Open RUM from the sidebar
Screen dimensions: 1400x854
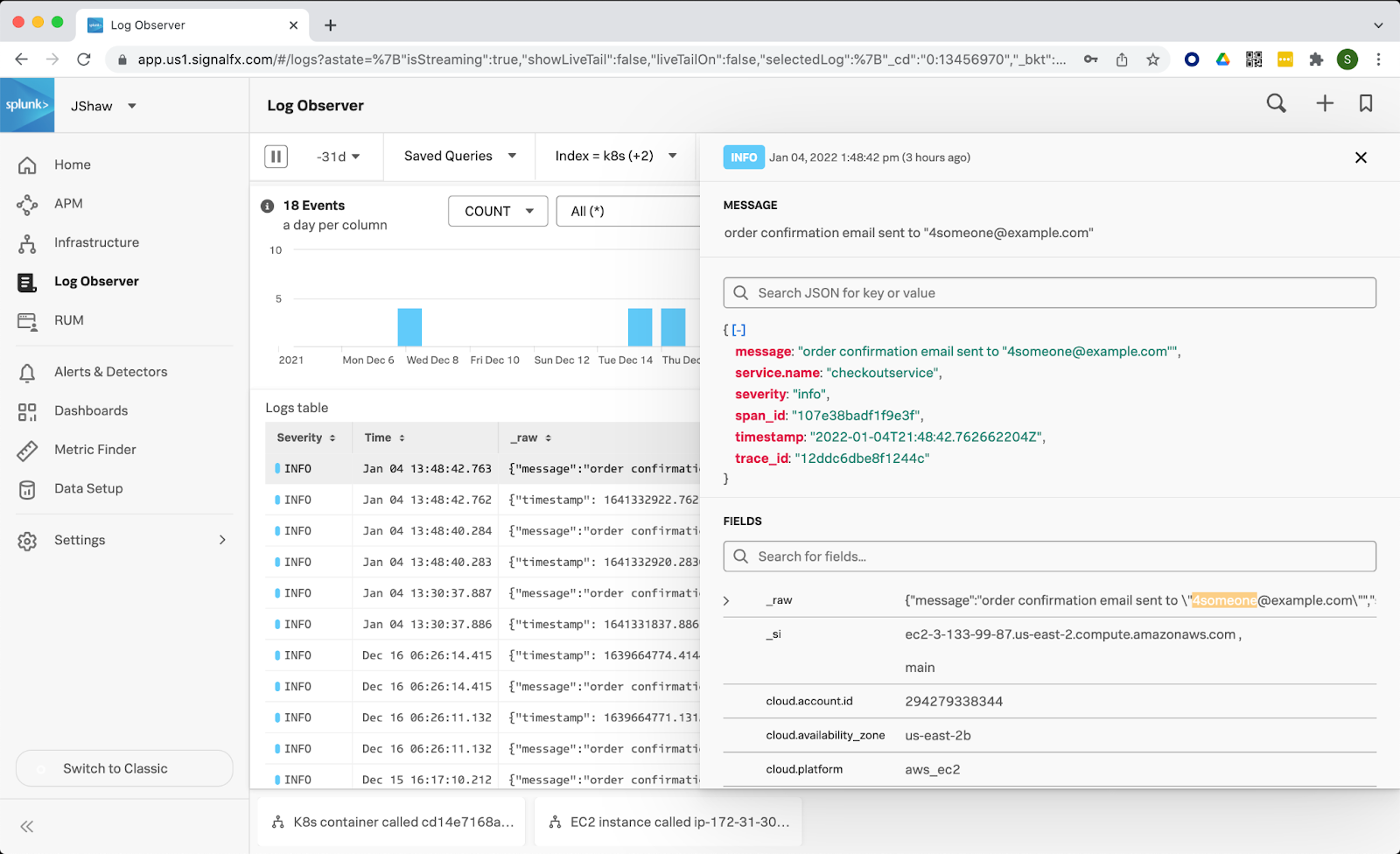(67, 320)
